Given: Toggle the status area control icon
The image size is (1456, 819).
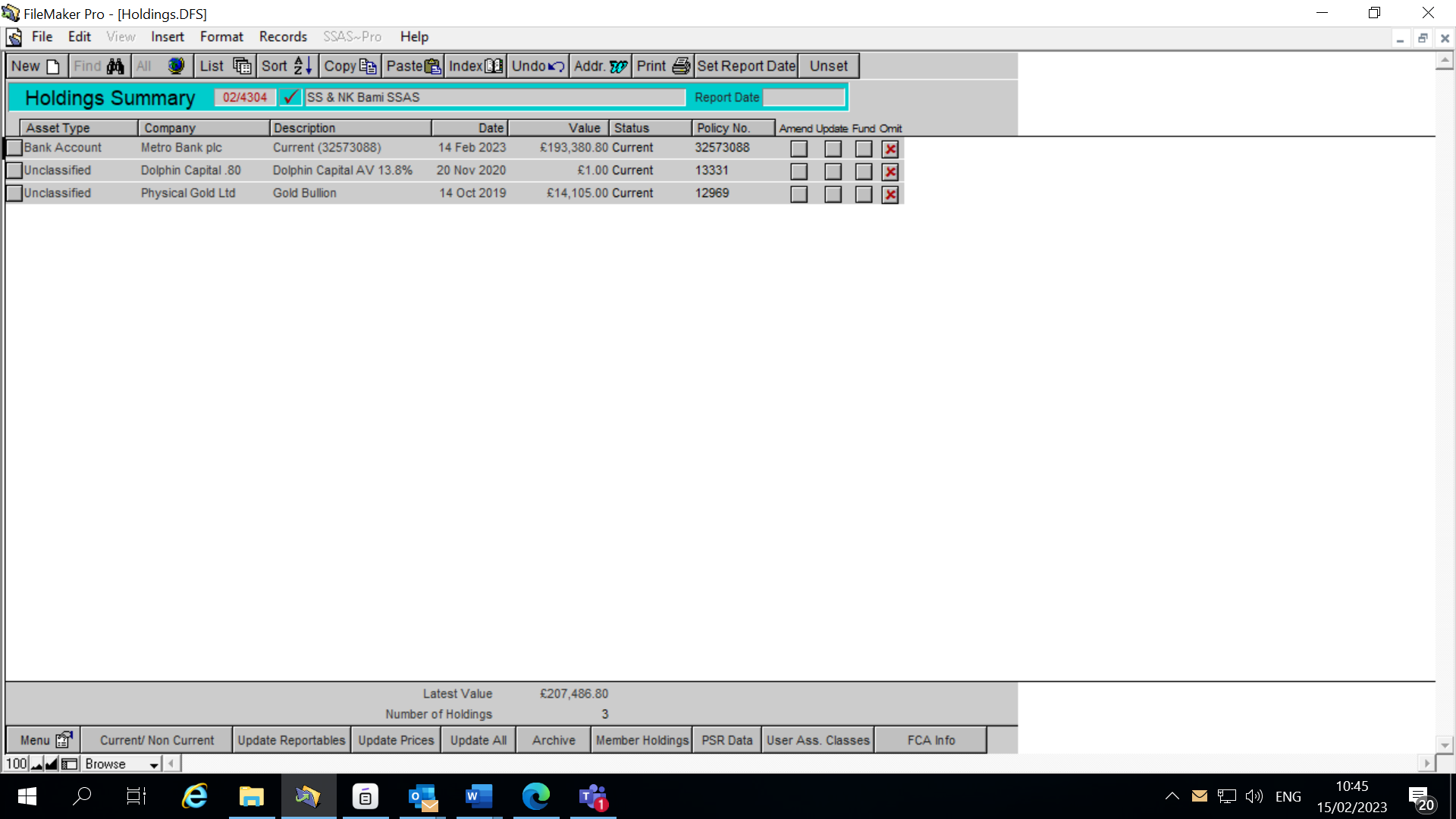Looking at the screenshot, I should tap(70, 764).
